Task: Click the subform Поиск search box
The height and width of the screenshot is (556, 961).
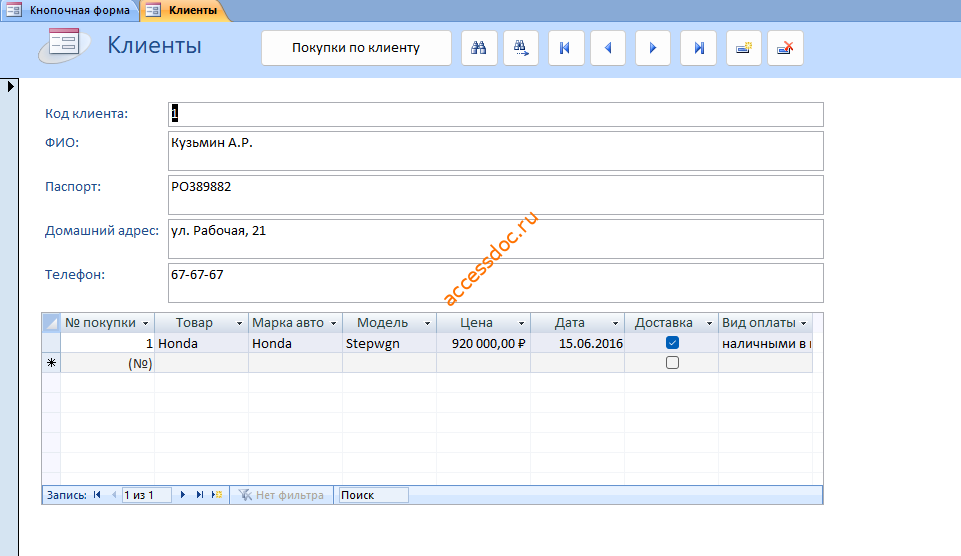Action: (373, 495)
